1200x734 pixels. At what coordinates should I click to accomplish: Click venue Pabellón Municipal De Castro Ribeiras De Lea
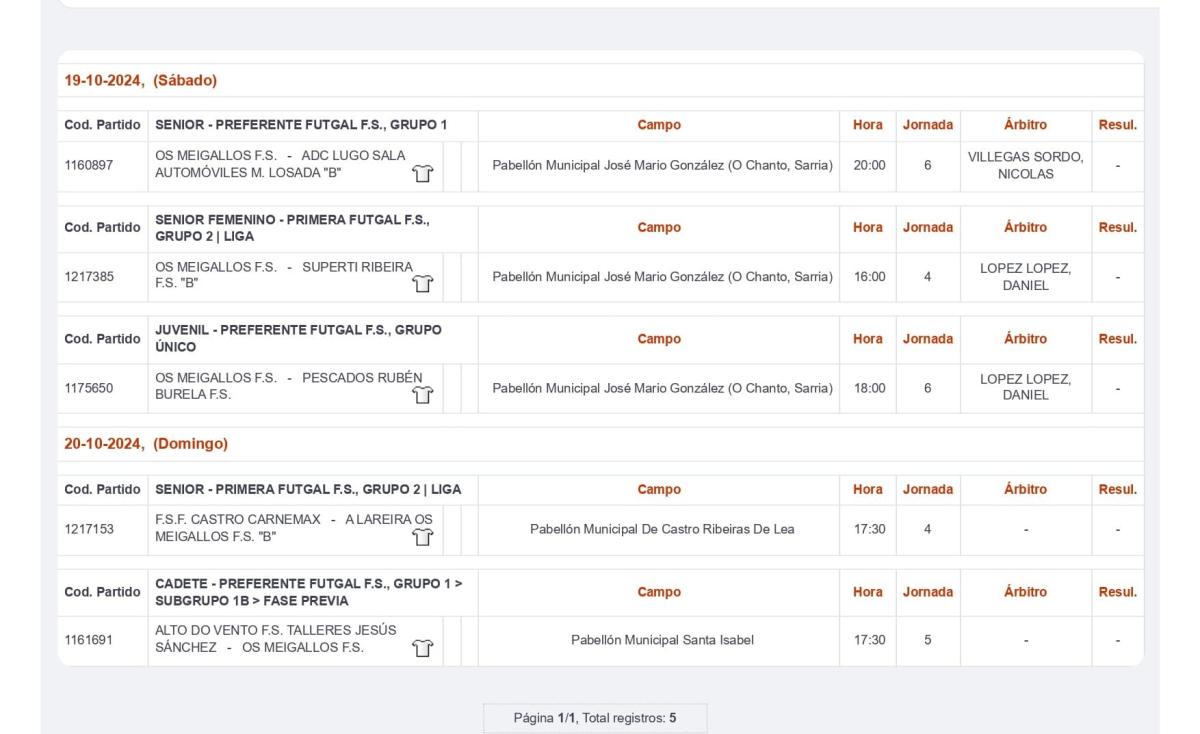click(662, 530)
